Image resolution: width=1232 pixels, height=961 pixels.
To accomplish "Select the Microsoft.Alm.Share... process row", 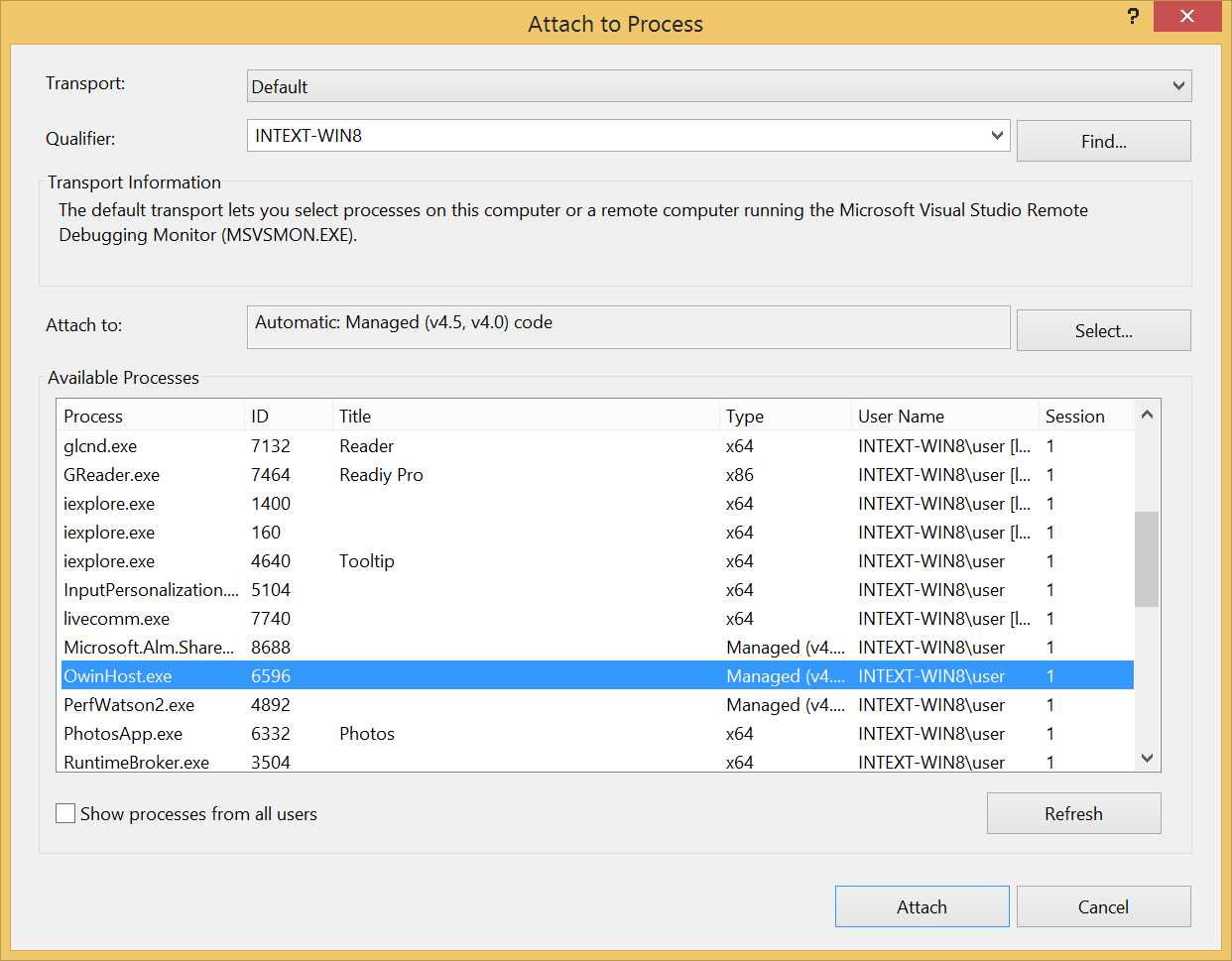I will tap(595, 648).
